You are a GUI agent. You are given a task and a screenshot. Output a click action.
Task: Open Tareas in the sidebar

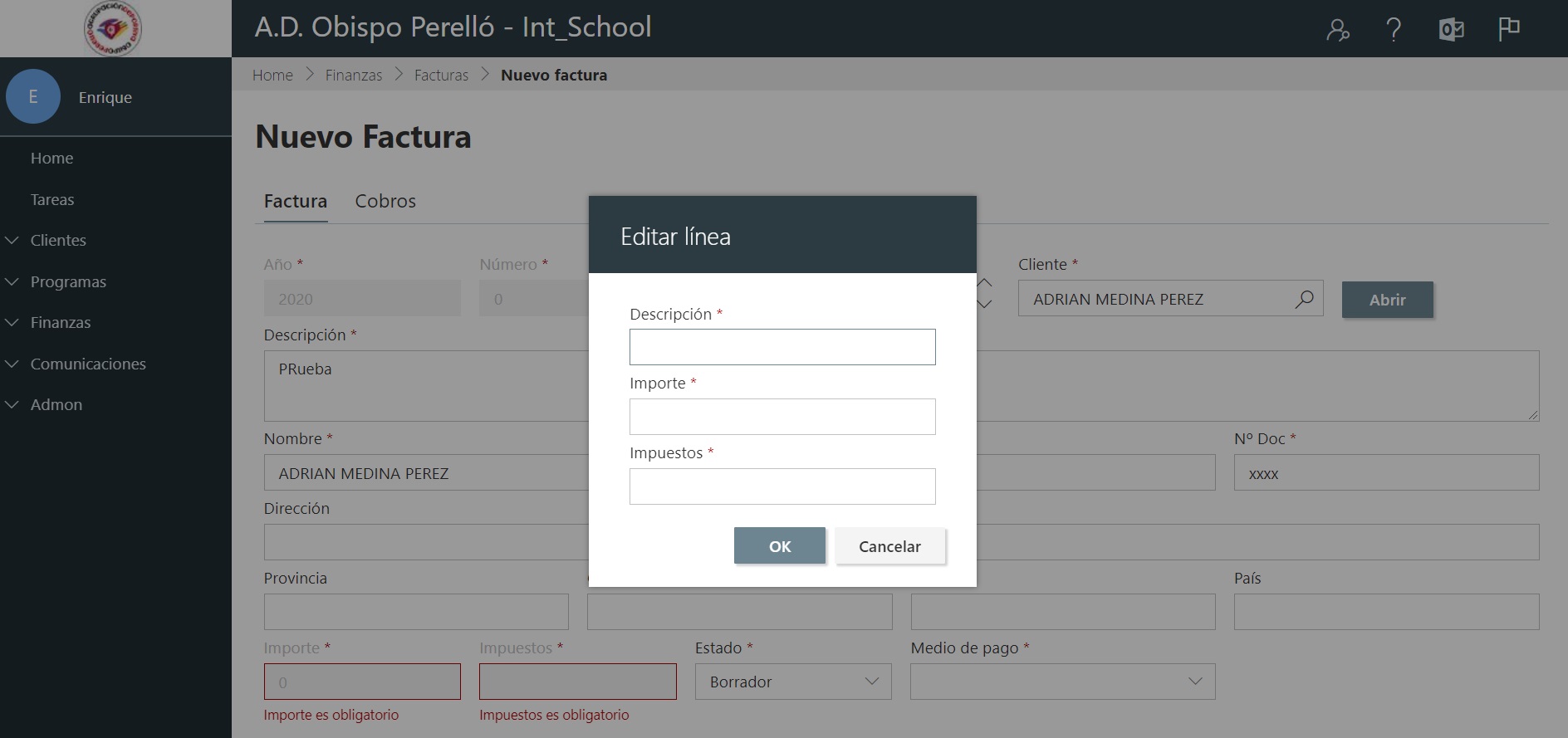pos(52,199)
